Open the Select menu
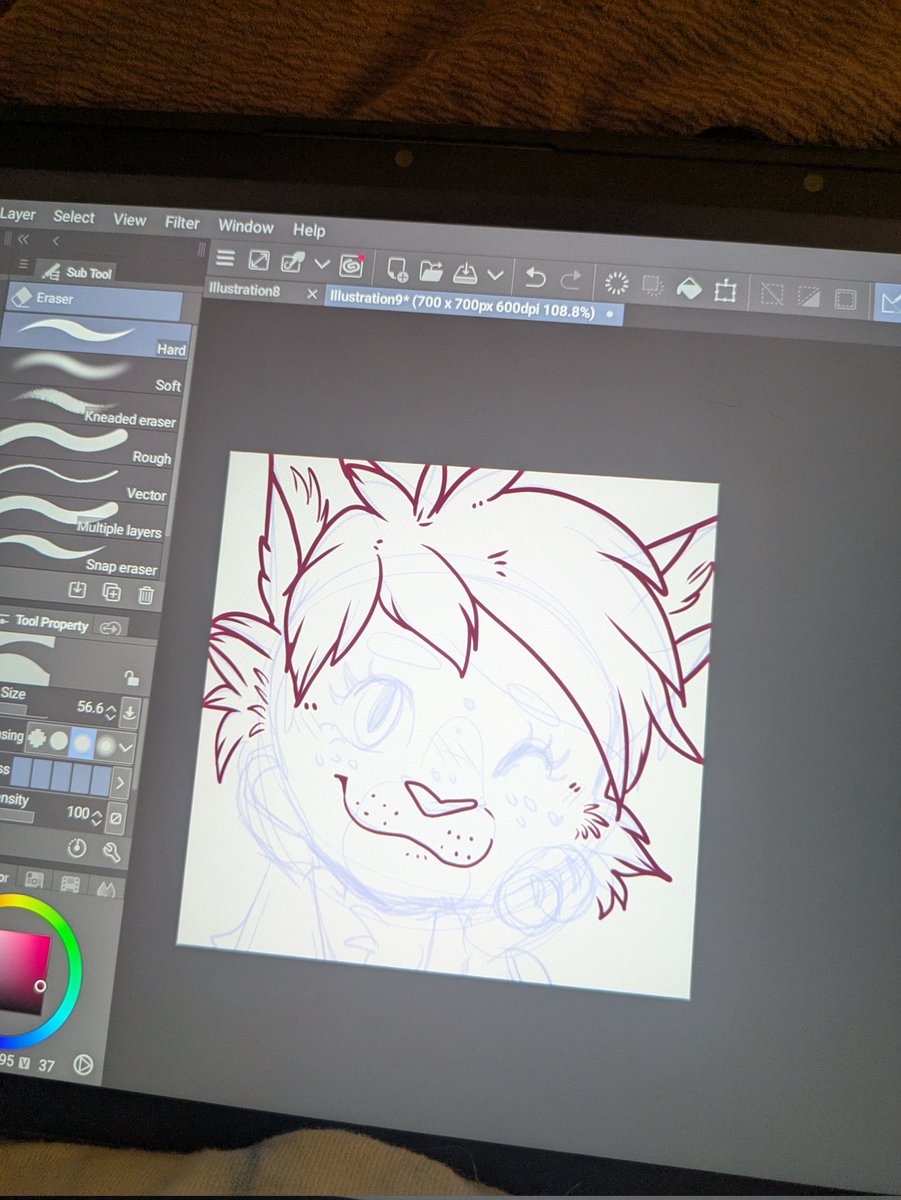This screenshot has width=901, height=1200. click(74, 217)
